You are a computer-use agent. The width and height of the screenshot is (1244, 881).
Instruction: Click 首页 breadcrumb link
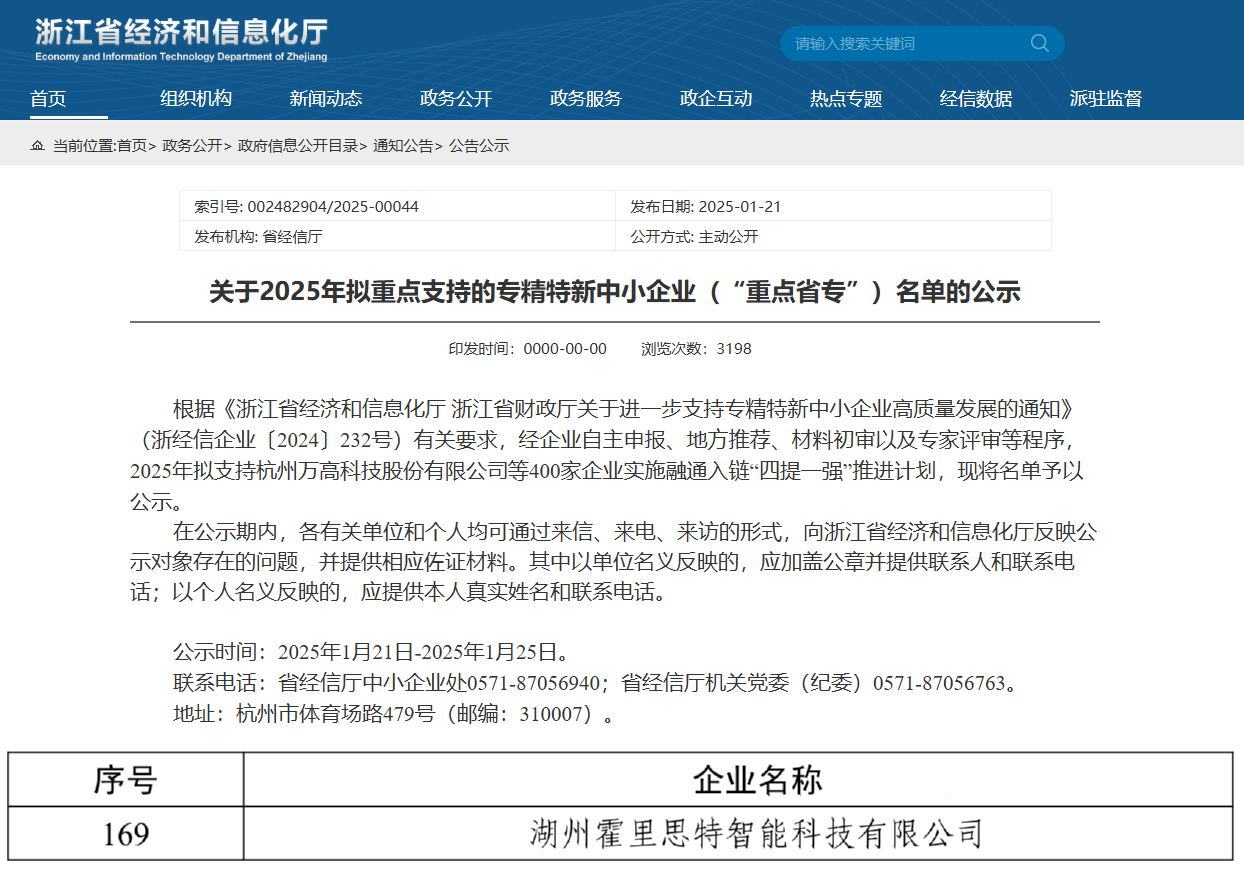[131, 146]
